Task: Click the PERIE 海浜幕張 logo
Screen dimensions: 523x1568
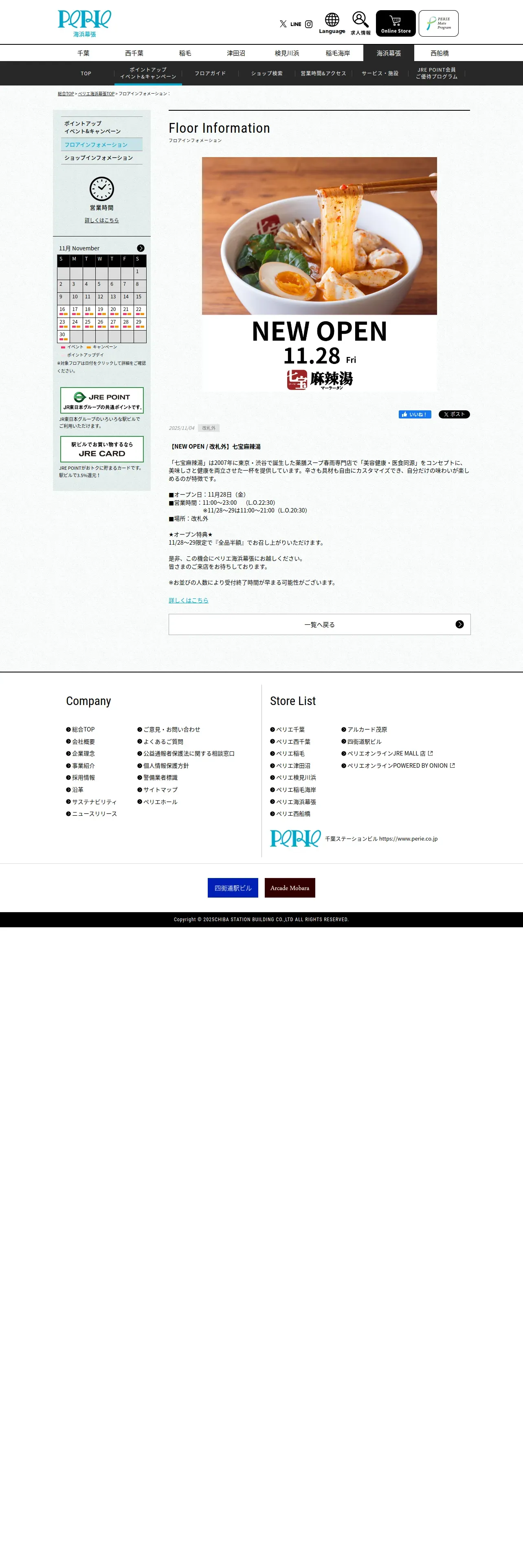Action: pyautogui.click(x=85, y=23)
